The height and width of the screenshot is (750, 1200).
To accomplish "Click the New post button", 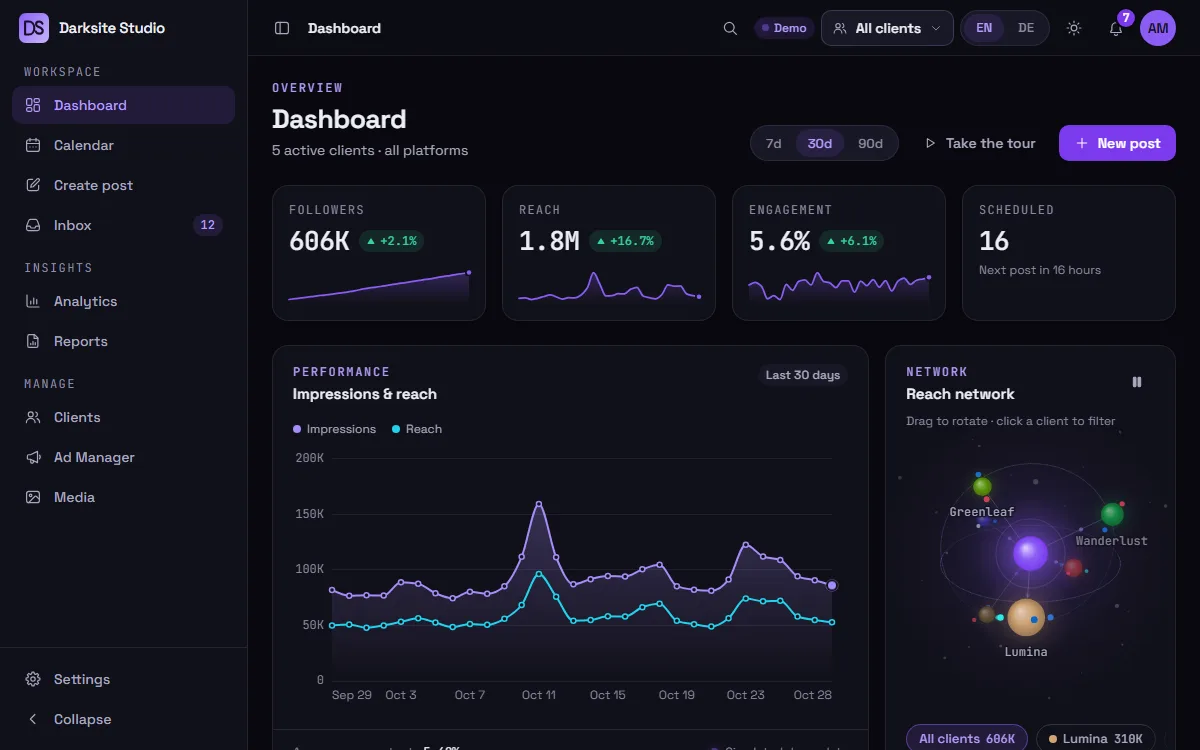I will [x=1117, y=143].
